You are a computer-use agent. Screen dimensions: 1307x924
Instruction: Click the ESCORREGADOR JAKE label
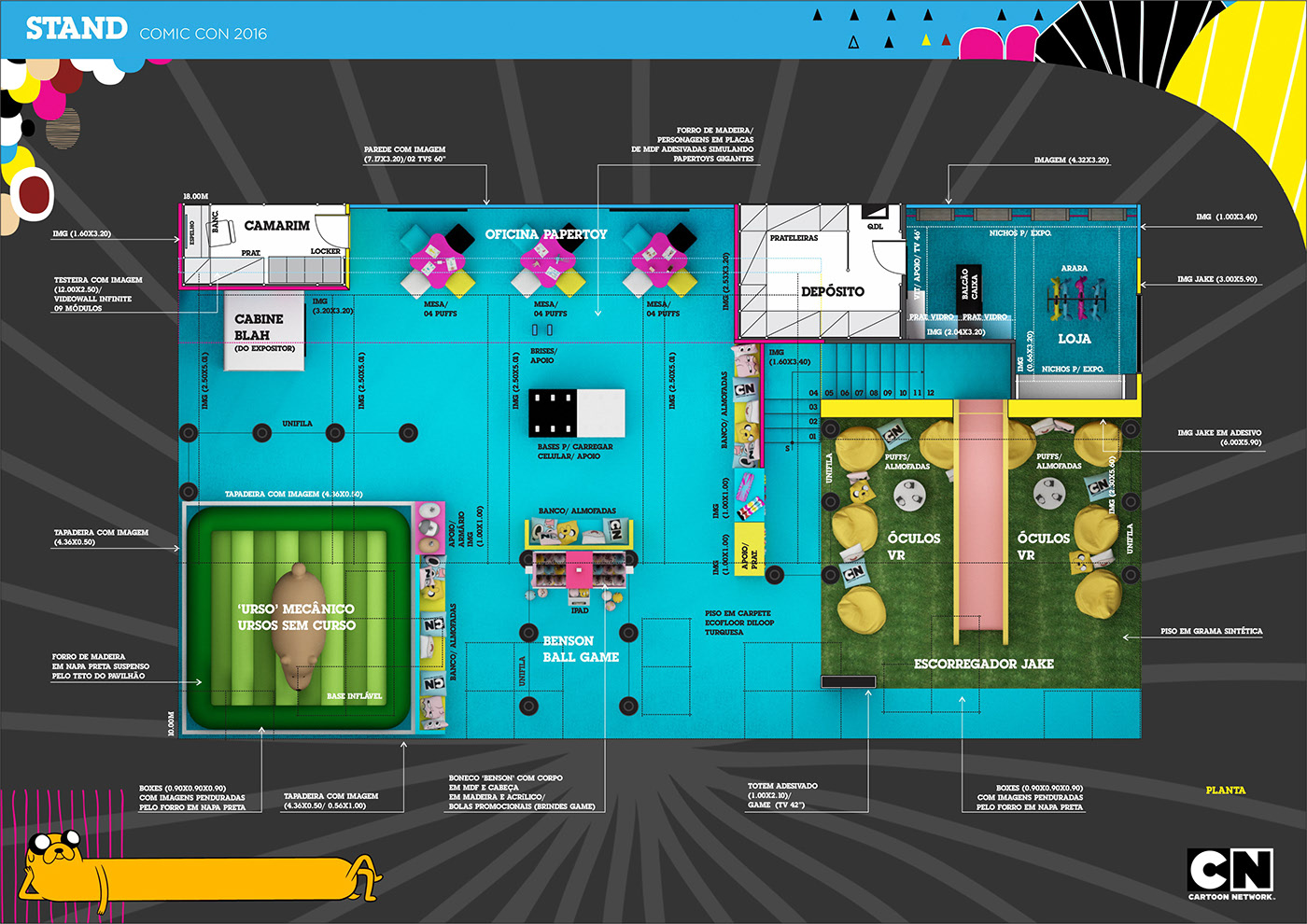(984, 664)
